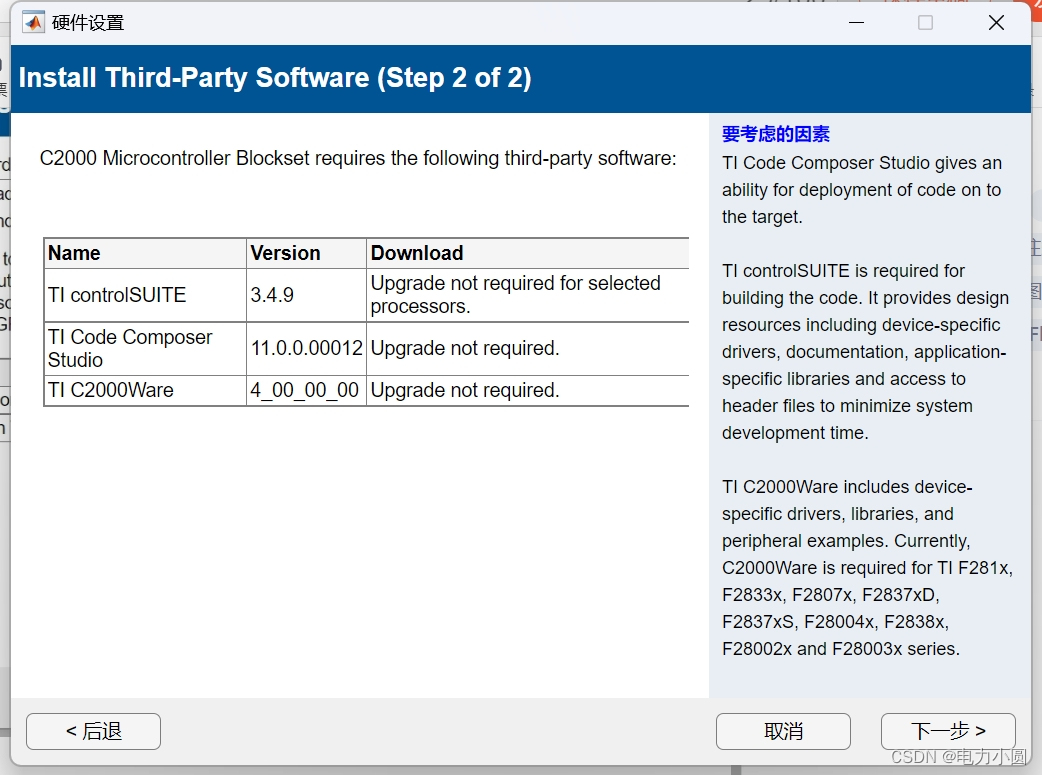Click Code Composer Studio 'Upgrade not required.' cell
This screenshot has height=775, width=1042.
(528, 349)
